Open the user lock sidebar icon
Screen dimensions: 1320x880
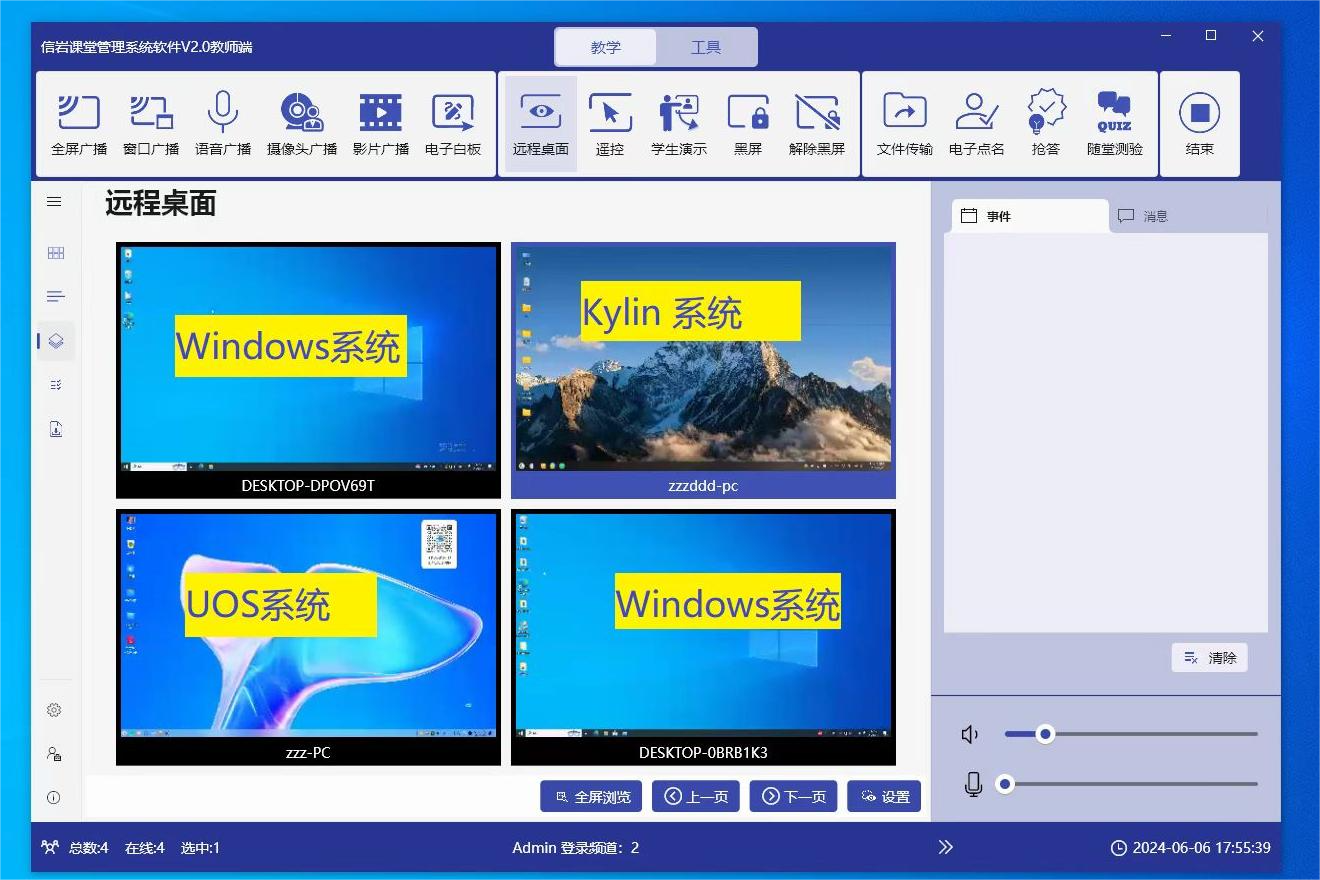tap(54, 754)
